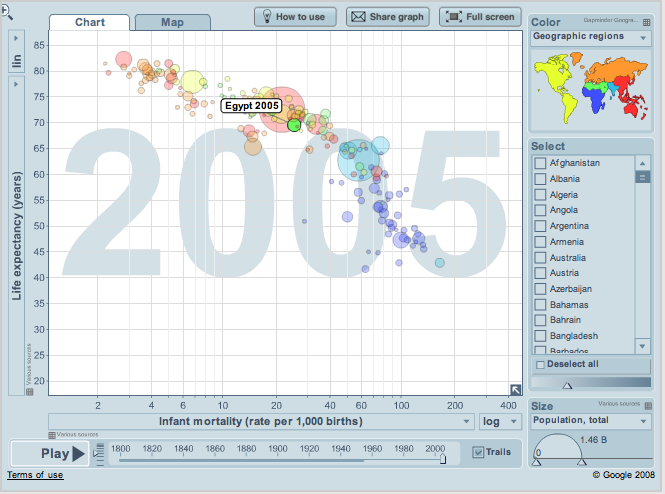Screen dimensions: 665x494
Task: Click the playback speed icon beside Play
Action: pyautogui.click(x=98, y=453)
